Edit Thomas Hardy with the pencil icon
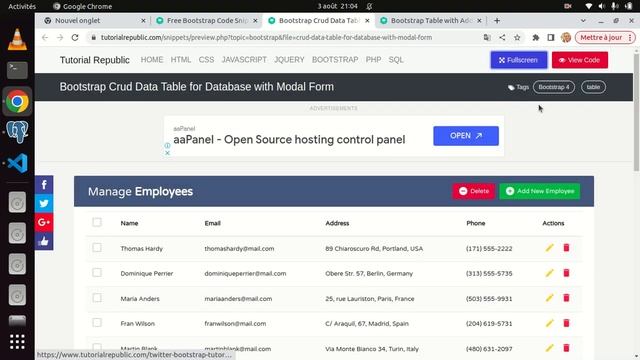Screen dimensions: 640x360 (x=549, y=248)
